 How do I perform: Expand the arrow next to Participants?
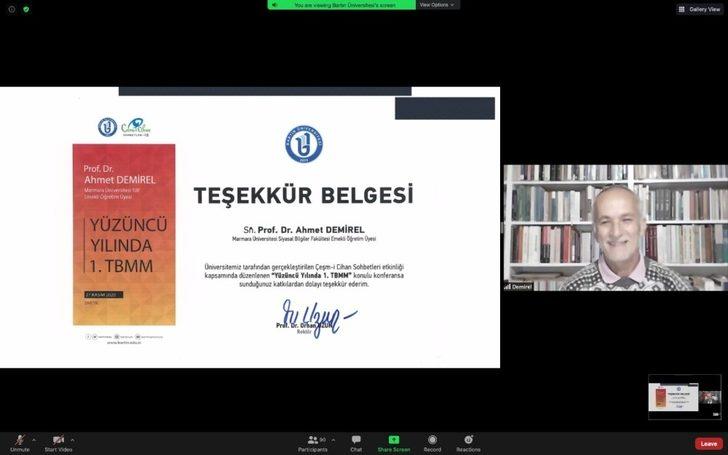(333, 440)
